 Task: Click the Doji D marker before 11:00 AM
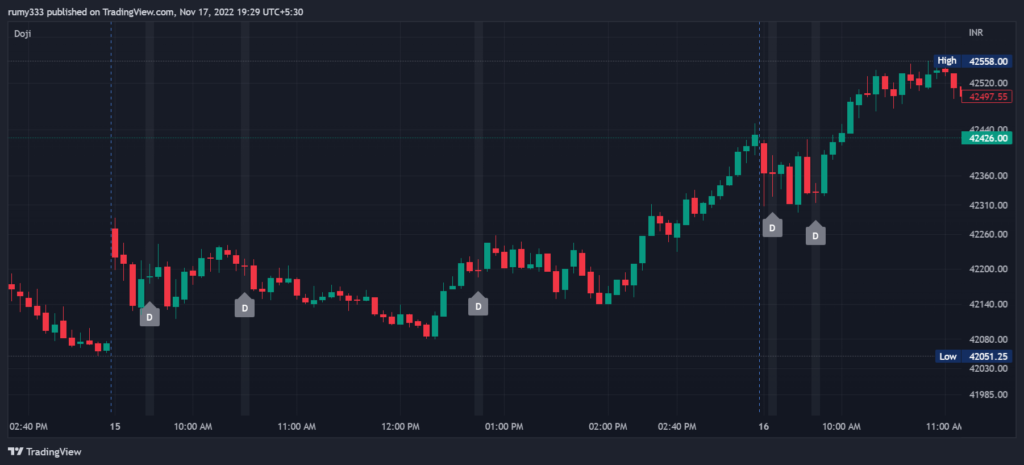coord(245,305)
